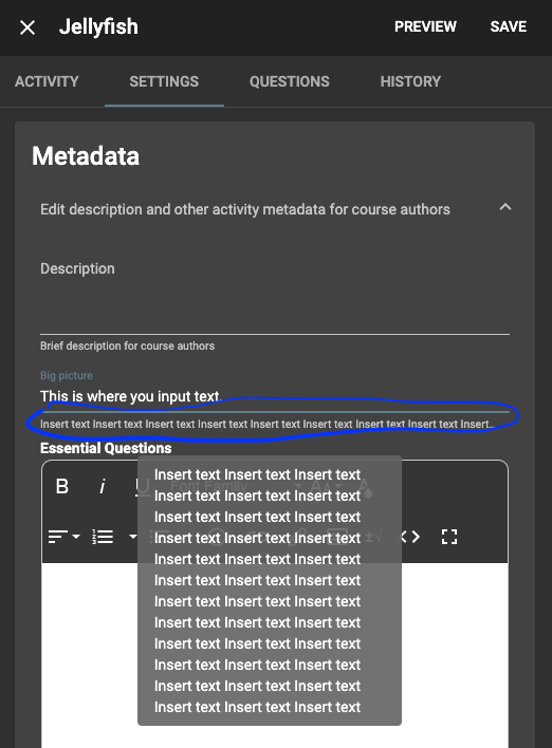Viewport: 552px width, 748px height.
Task: Open the HISTORY tab
Action: (x=410, y=82)
